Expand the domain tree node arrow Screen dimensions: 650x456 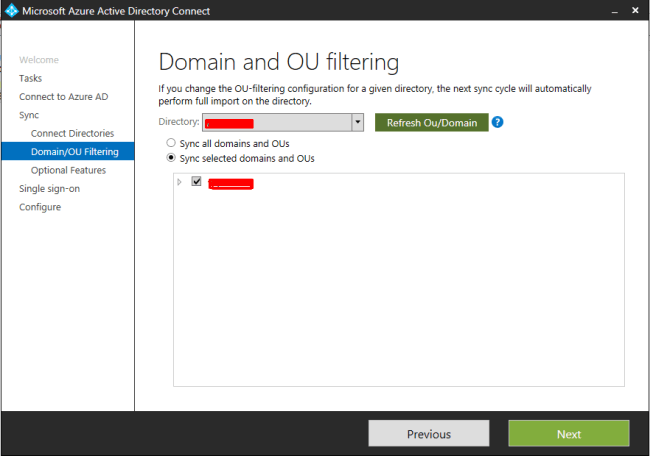point(179,182)
